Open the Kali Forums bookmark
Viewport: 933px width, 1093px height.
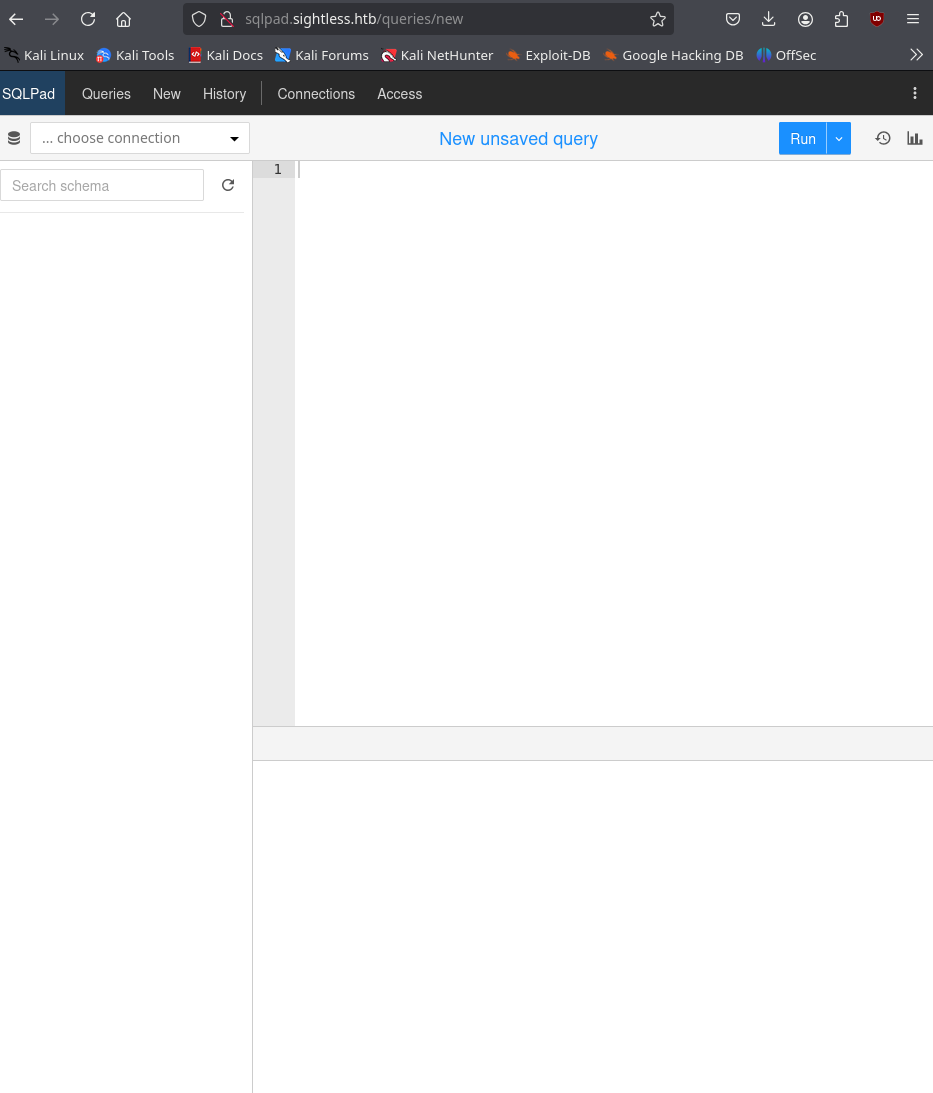tap(321, 55)
